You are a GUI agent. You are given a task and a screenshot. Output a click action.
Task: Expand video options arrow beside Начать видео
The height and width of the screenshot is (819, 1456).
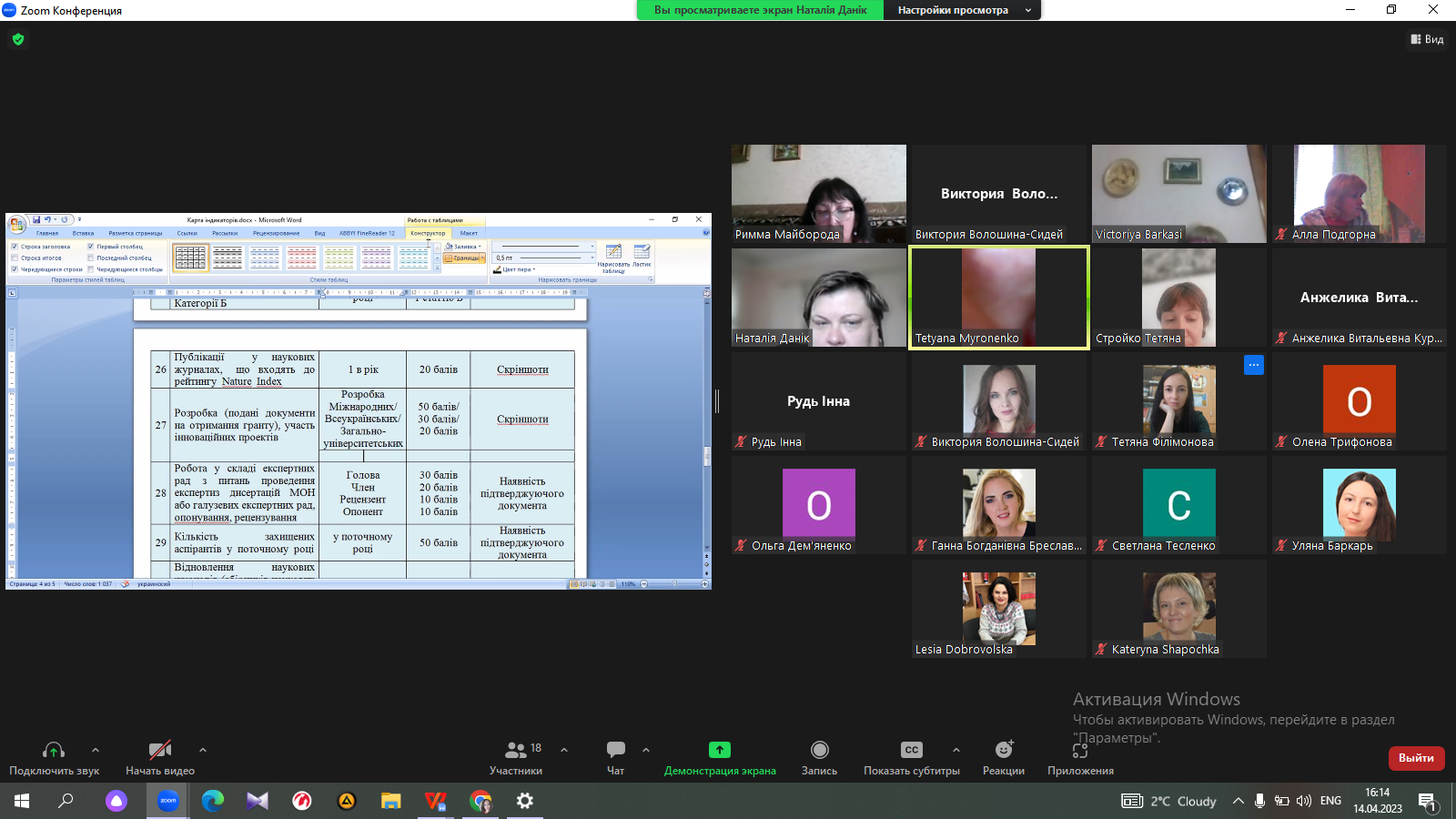point(203,750)
